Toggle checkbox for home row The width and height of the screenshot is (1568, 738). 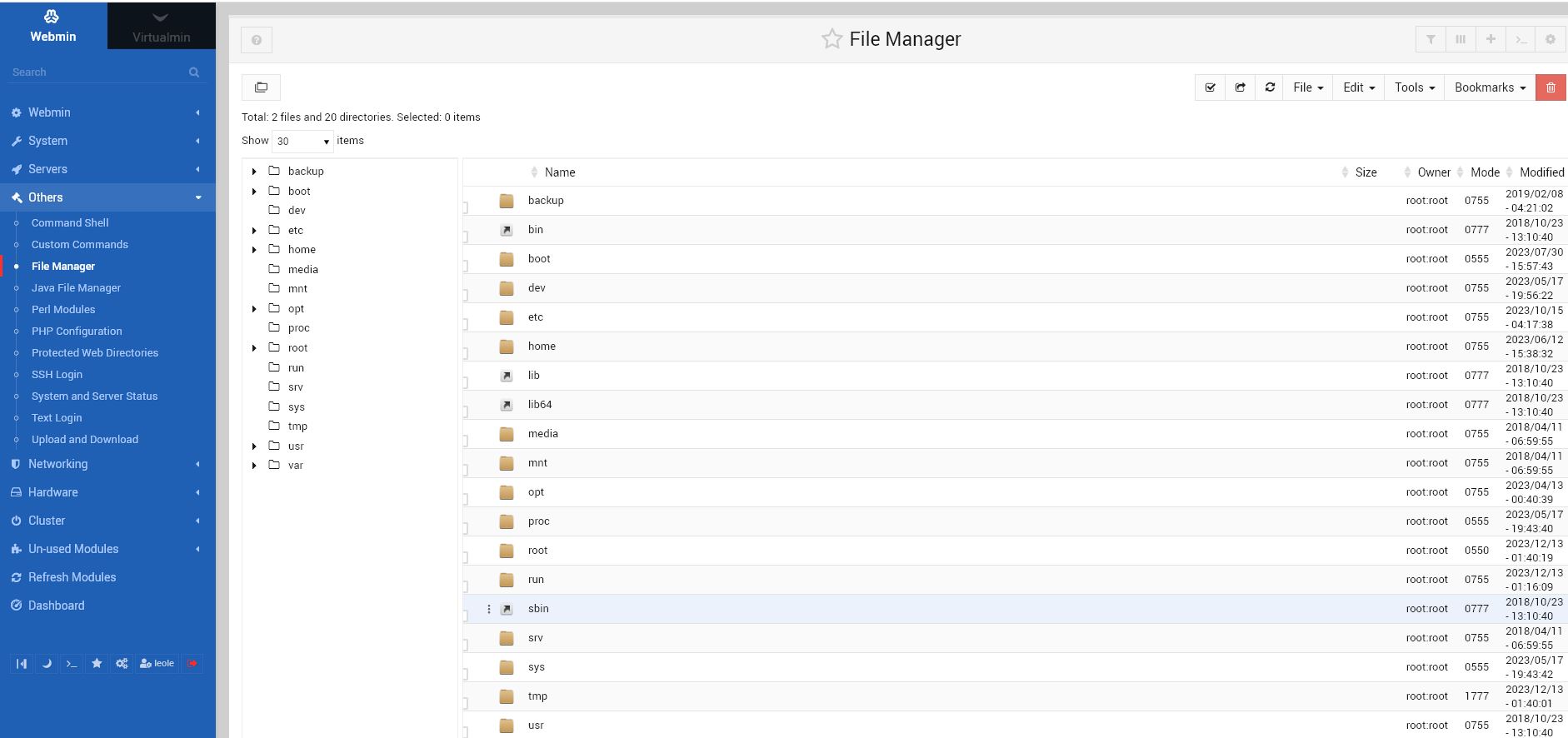point(466,353)
